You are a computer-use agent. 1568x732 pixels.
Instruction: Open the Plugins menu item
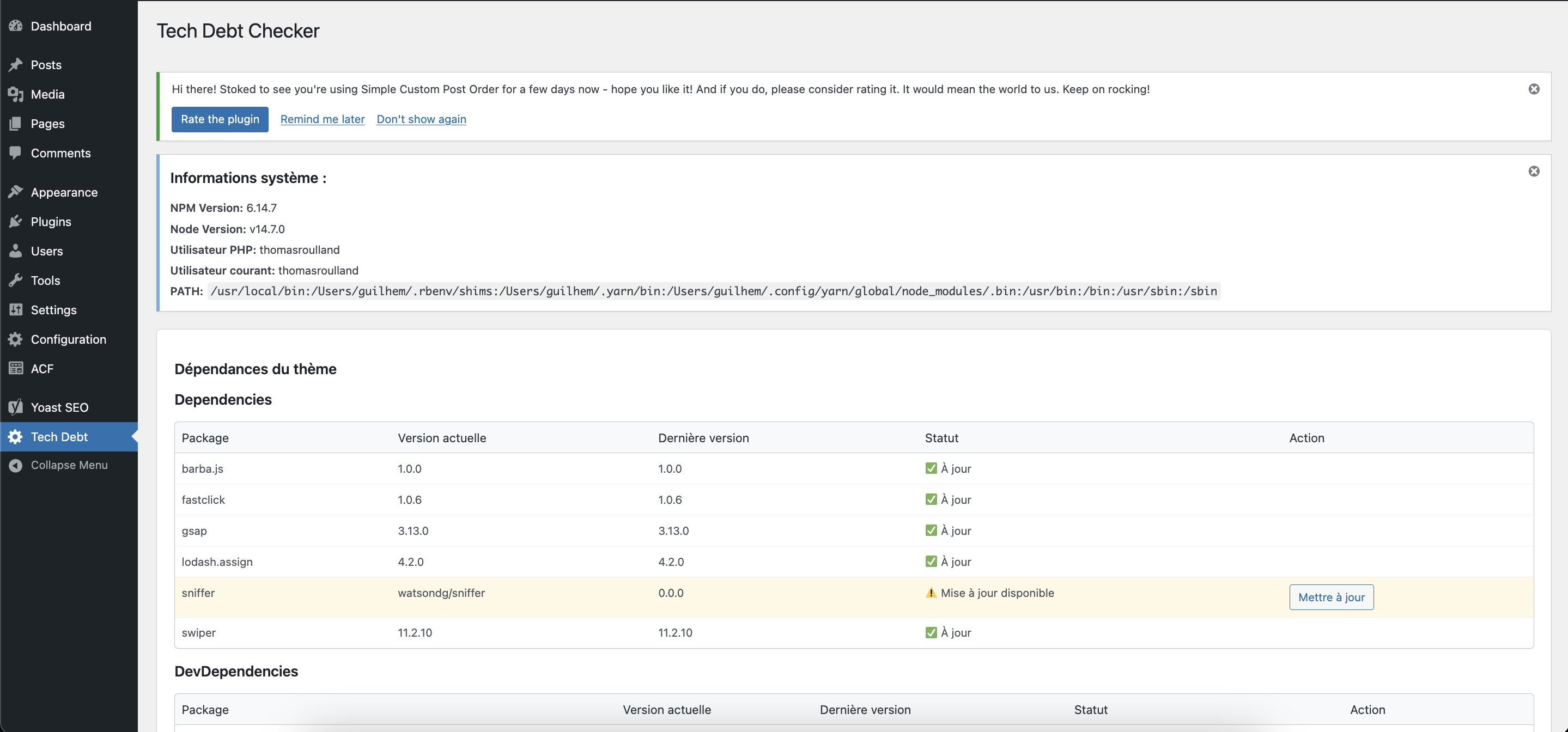point(69,222)
